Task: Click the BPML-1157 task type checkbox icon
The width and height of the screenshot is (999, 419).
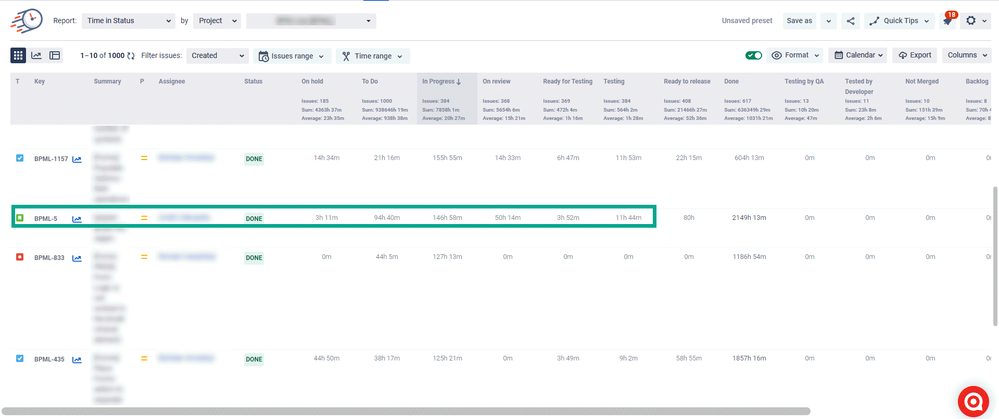Action: tap(19, 158)
